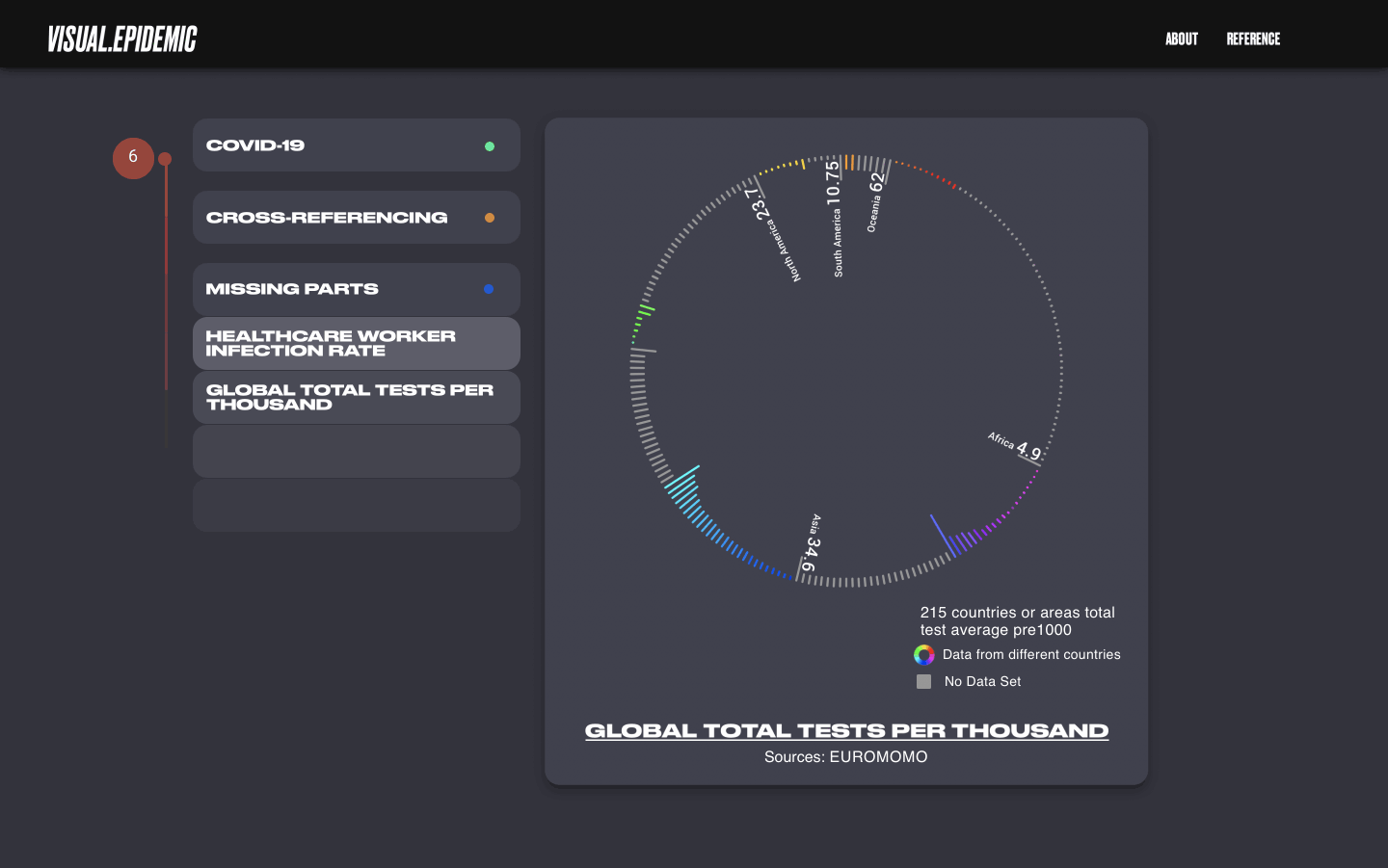Click the blue dot beside Missing Parts
1388x868 pixels.
[x=489, y=289]
